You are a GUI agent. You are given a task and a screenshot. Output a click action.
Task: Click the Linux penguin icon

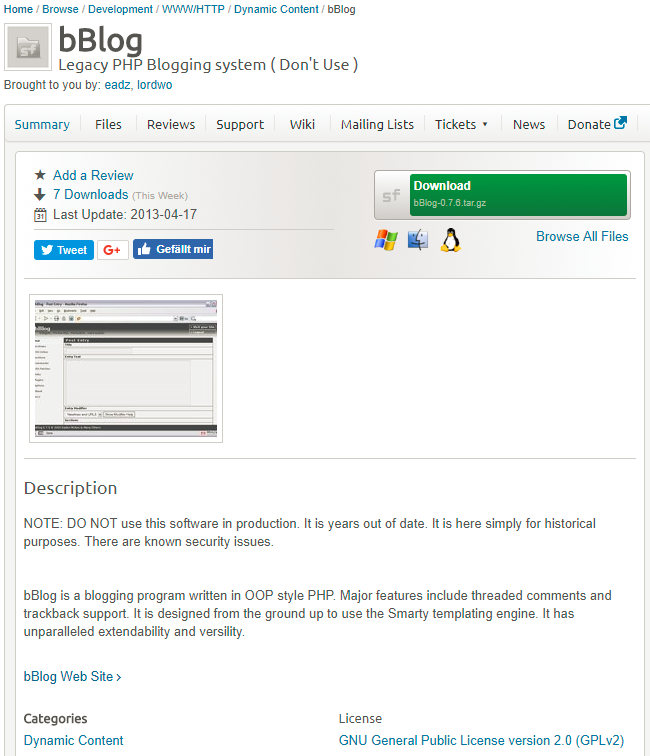(450, 240)
